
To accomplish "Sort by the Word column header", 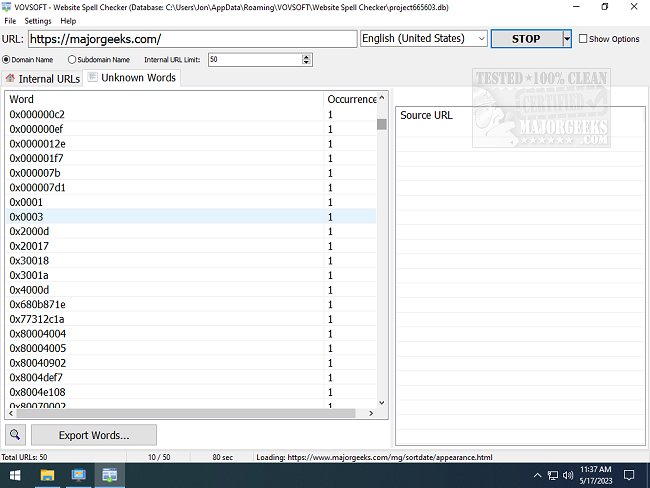I will point(165,100).
